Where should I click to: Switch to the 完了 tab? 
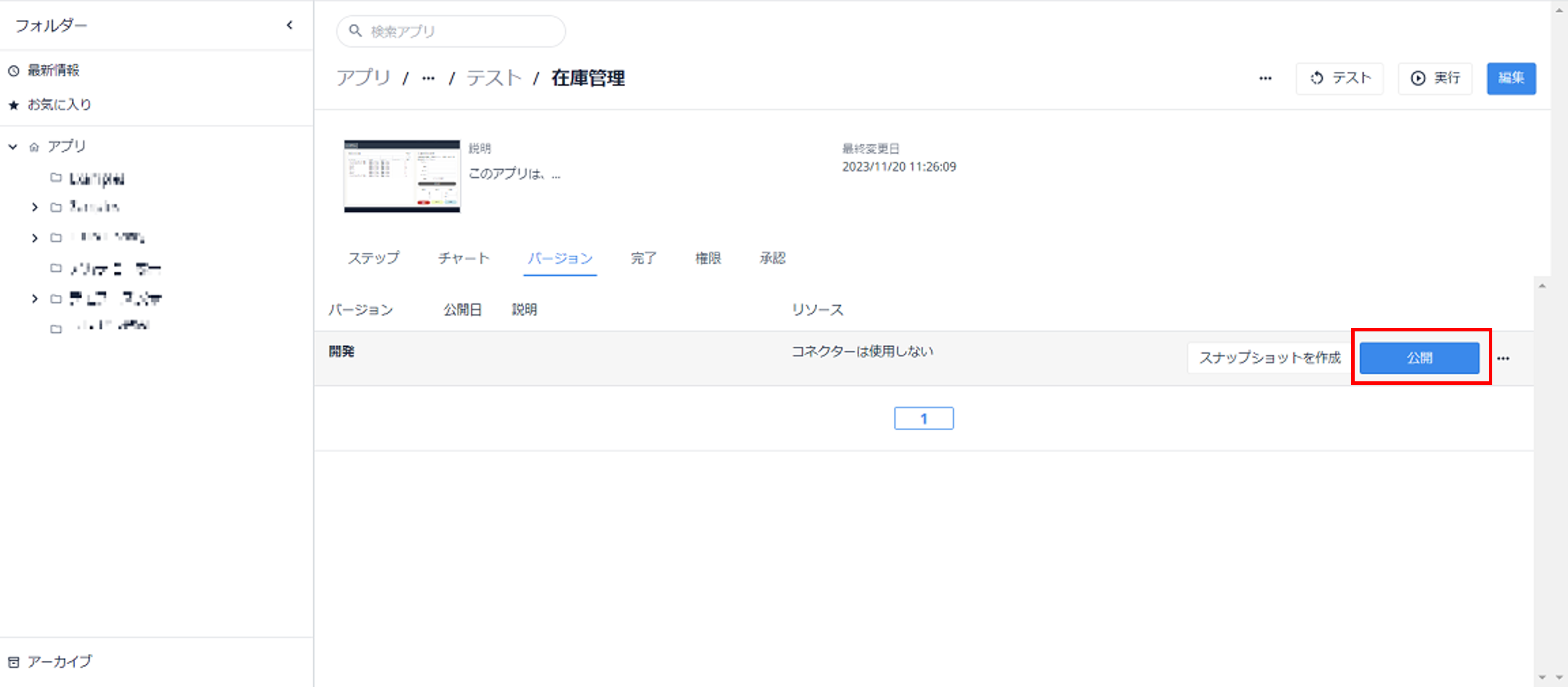tap(643, 258)
